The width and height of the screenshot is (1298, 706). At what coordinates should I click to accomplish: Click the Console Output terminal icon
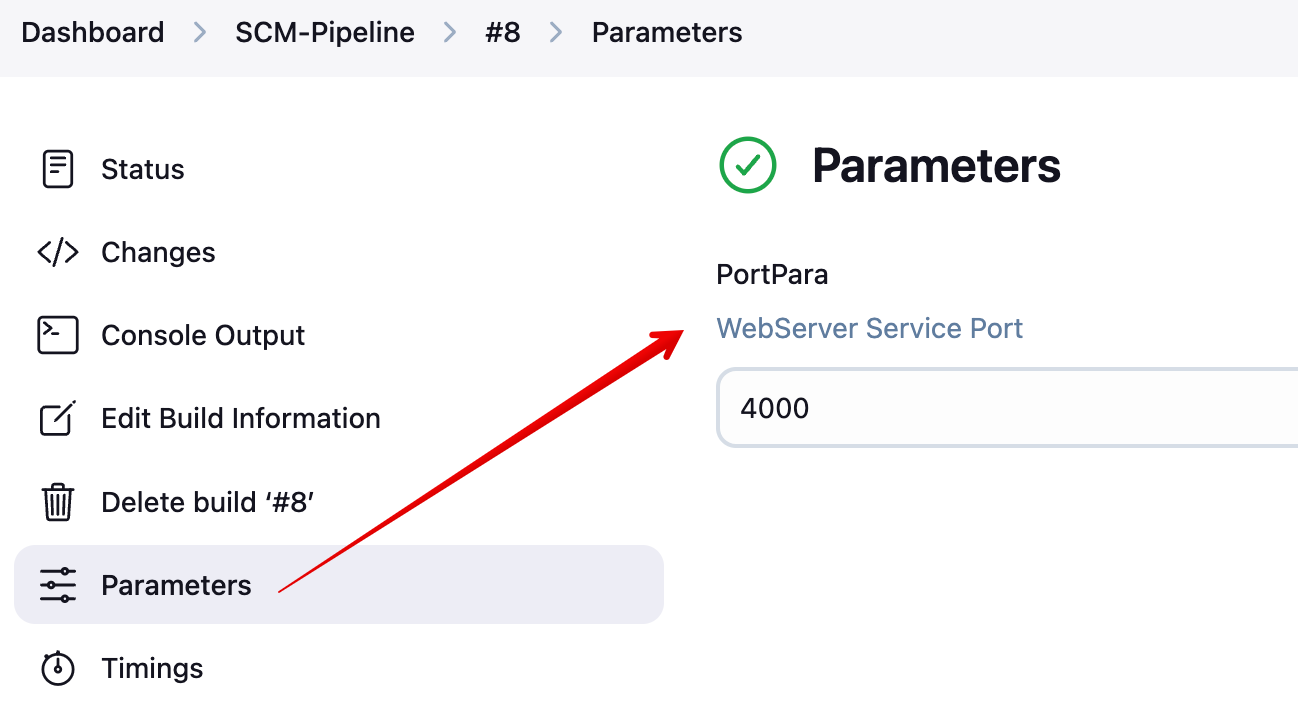(58, 335)
